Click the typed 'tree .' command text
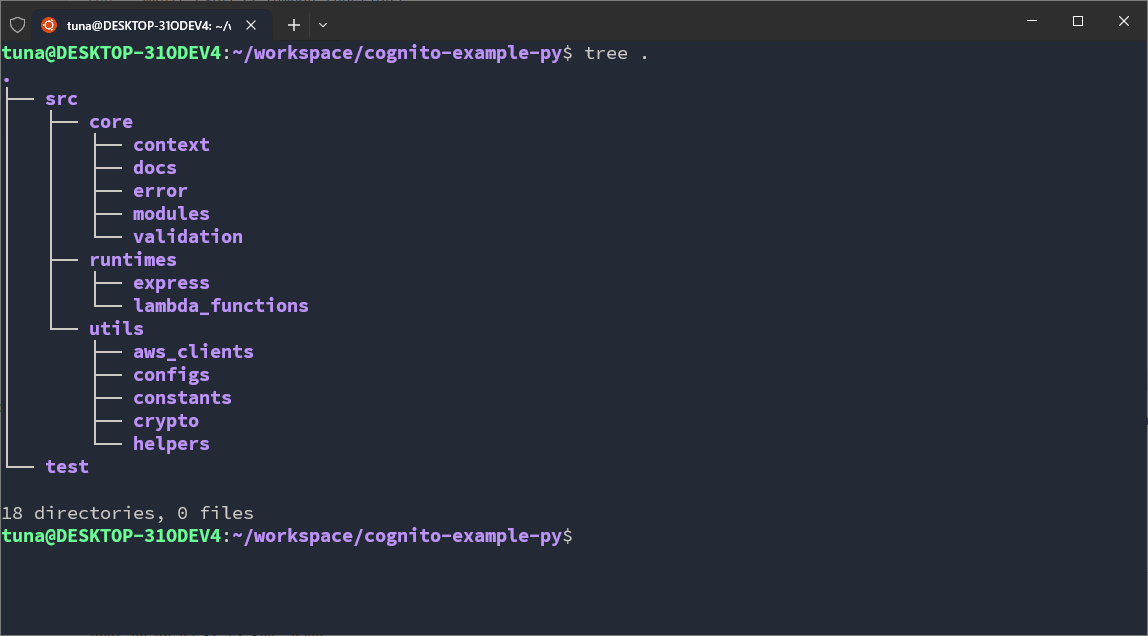Screen dimensions: 1148x636 click(x=616, y=53)
